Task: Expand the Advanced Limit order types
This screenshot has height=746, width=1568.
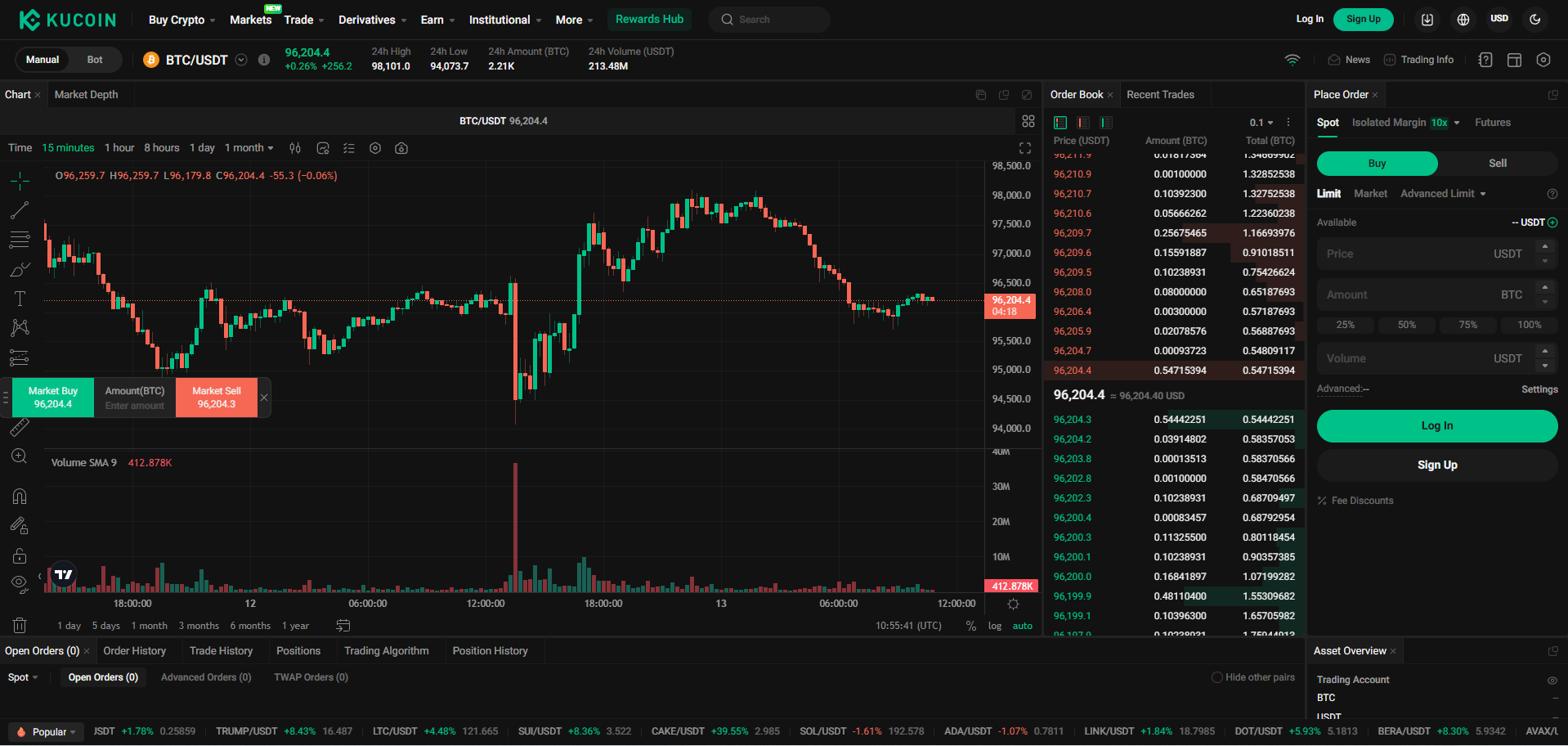Action: click(x=1443, y=194)
